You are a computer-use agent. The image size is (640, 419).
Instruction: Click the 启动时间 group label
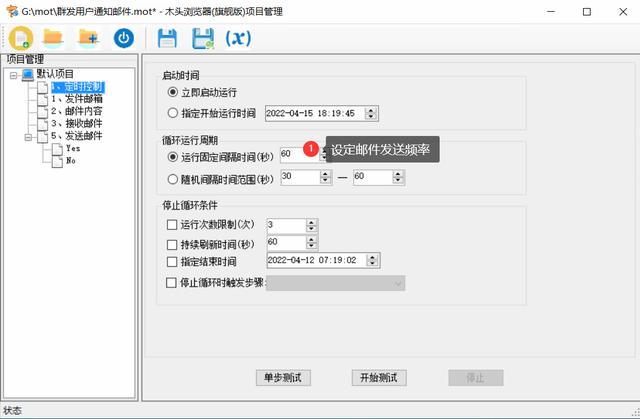point(181,75)
